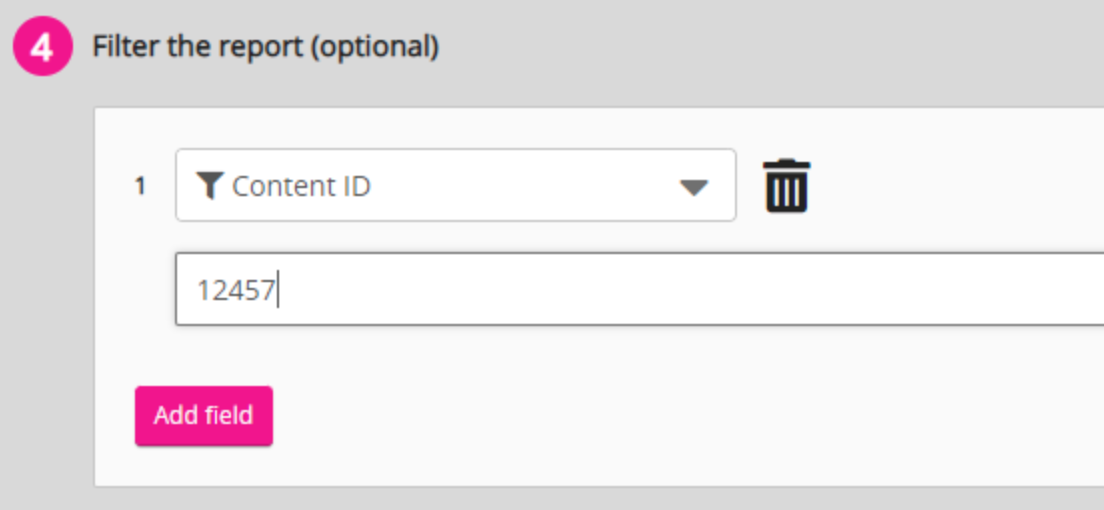This screenshot has height=510, width=1104.
Task: Click the pink step 4 badge
Action: pos(43,47)
